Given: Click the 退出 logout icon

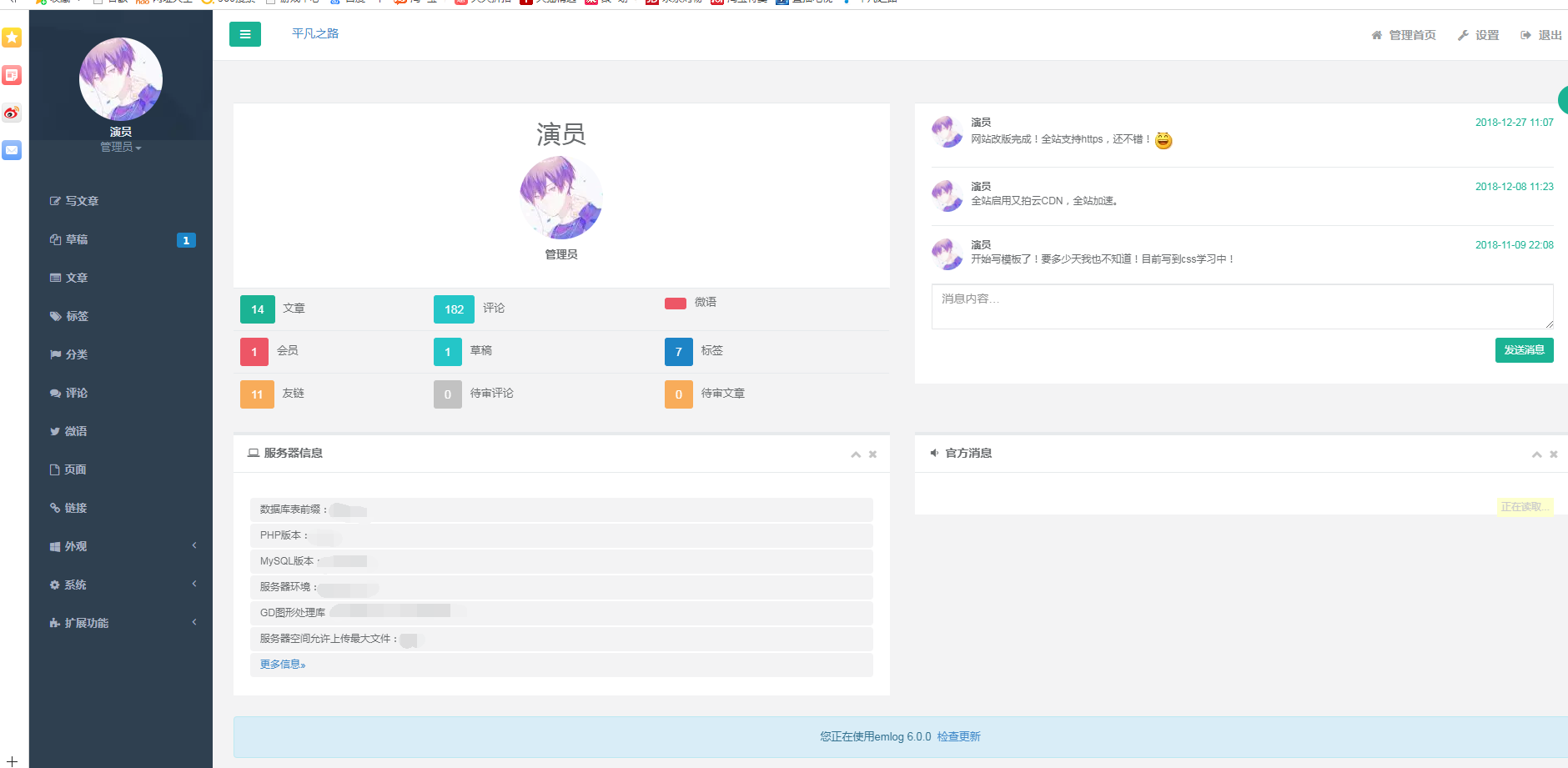Looking at the screenshot, I should (x=1525, y=35).
